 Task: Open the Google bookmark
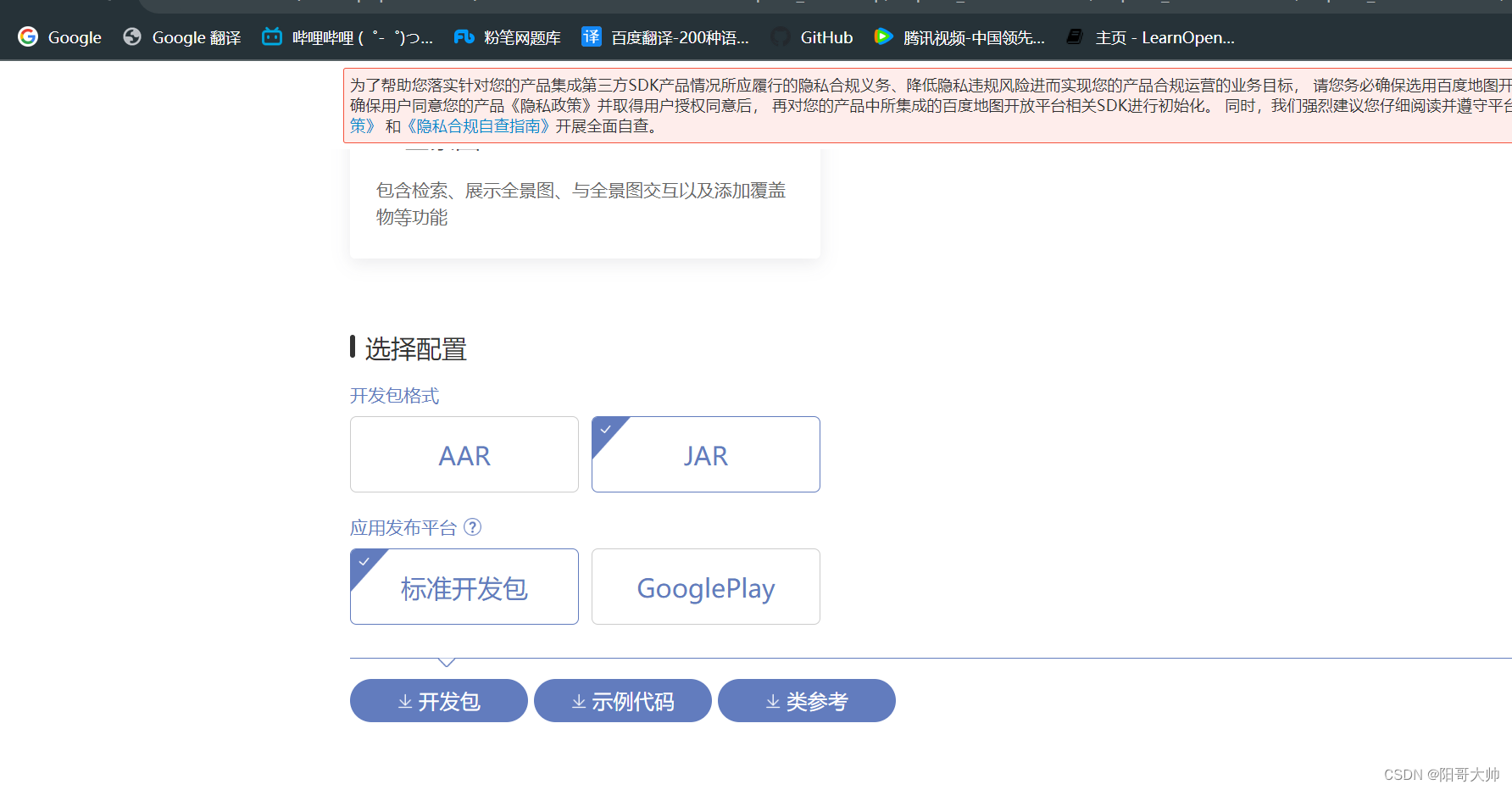click(x=59, y=37)
